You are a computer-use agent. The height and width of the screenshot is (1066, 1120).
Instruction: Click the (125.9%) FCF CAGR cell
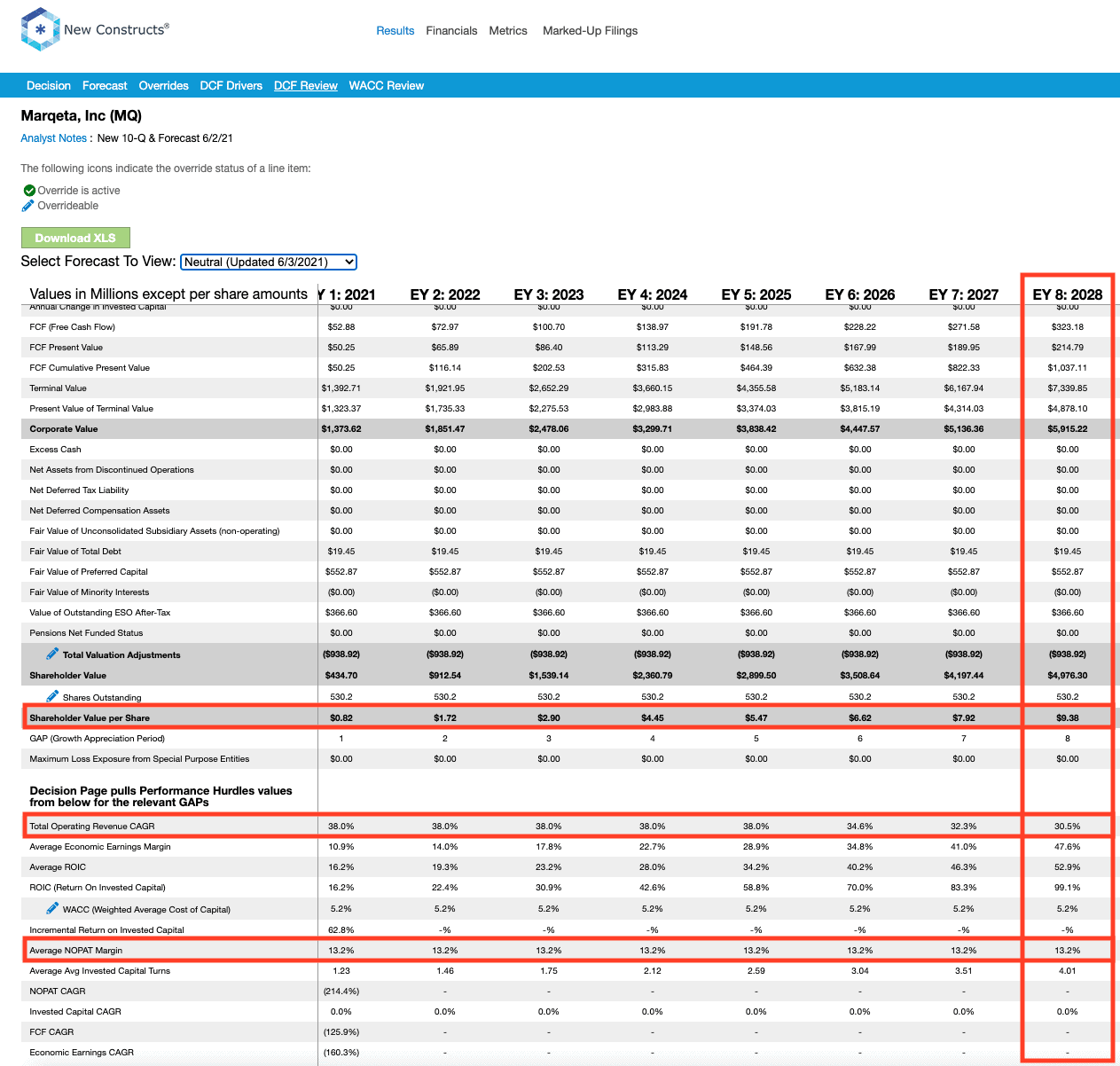[341, 1031]
